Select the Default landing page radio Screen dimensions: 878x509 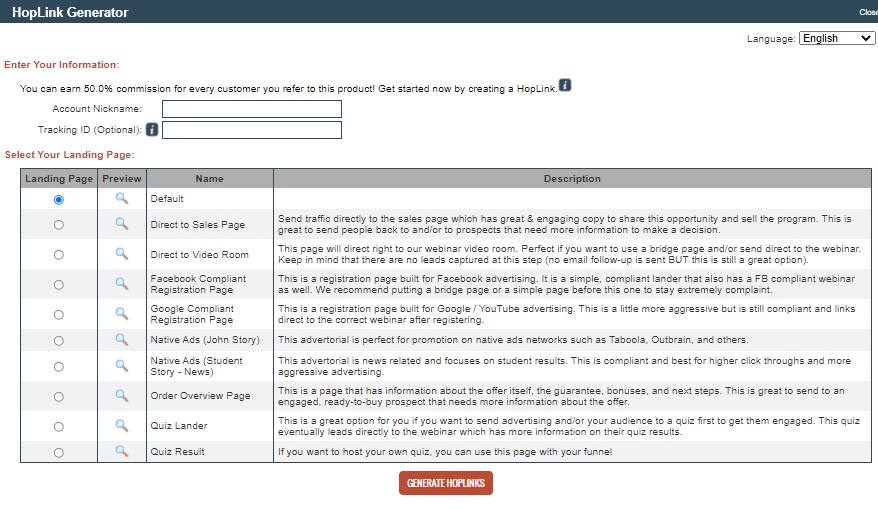click(x=59, y=199)
